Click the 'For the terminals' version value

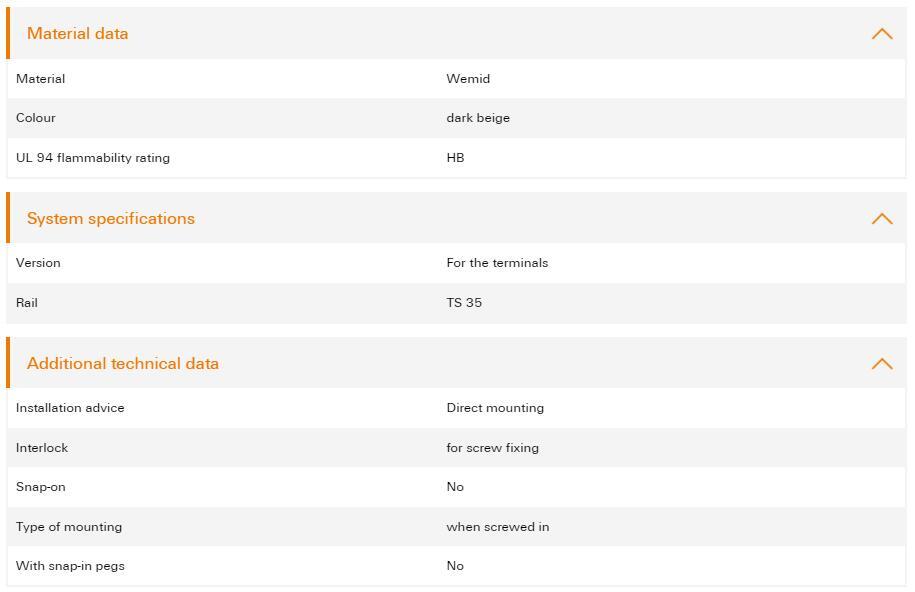[497, 263]
